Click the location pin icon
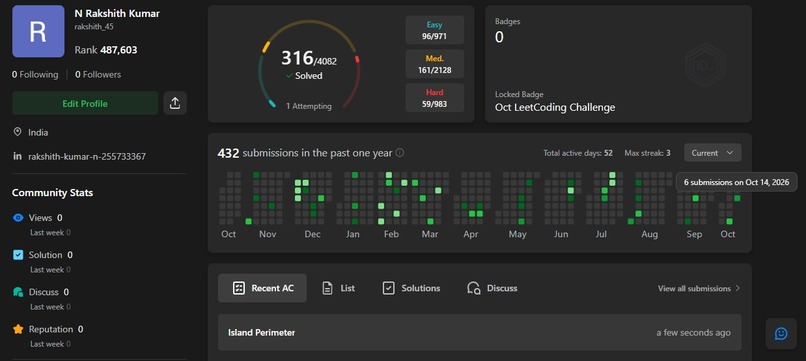The width and height of the screenshot is (806, 361). coord(17,132)
